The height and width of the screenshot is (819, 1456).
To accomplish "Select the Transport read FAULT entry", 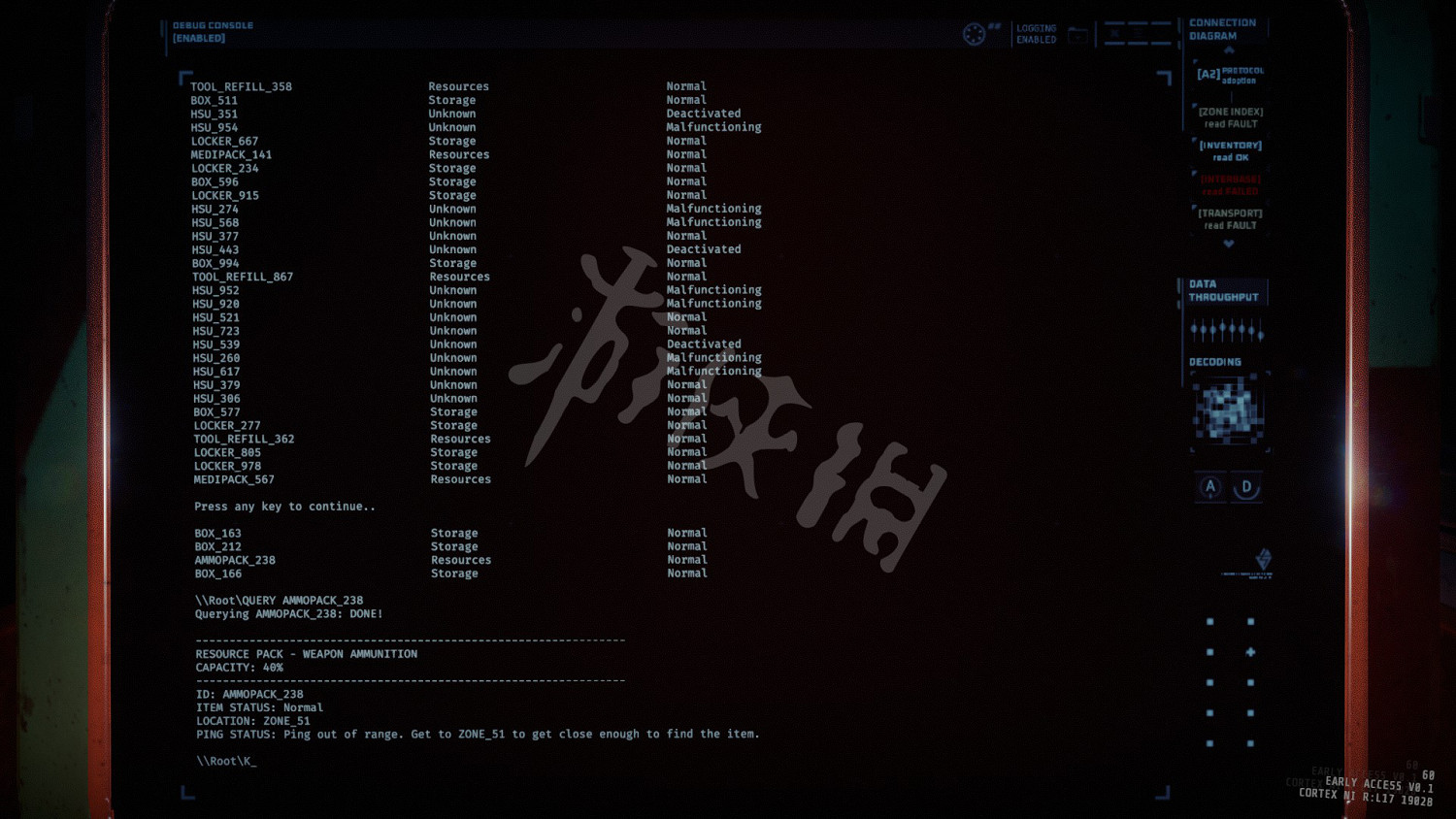I will tap(1230, 219).
